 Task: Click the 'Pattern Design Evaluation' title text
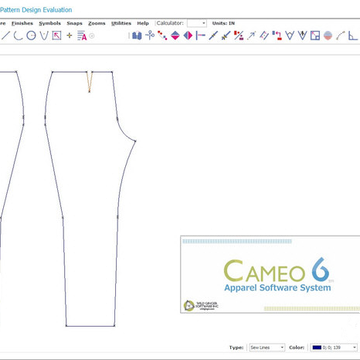pyautogui.click(x=36, y=10)
